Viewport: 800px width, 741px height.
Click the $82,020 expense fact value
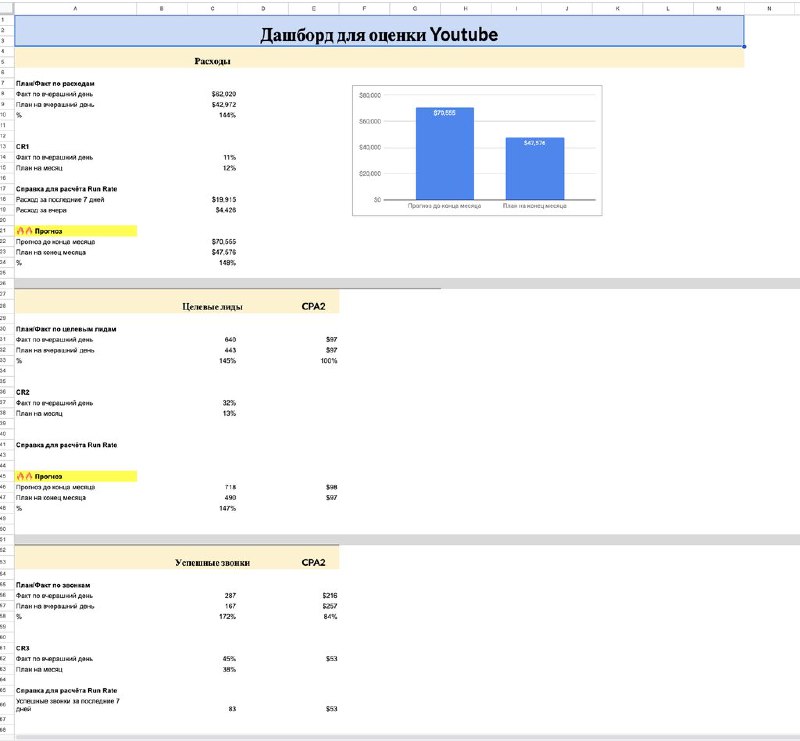pyautogui.click(x=223, y=94)
